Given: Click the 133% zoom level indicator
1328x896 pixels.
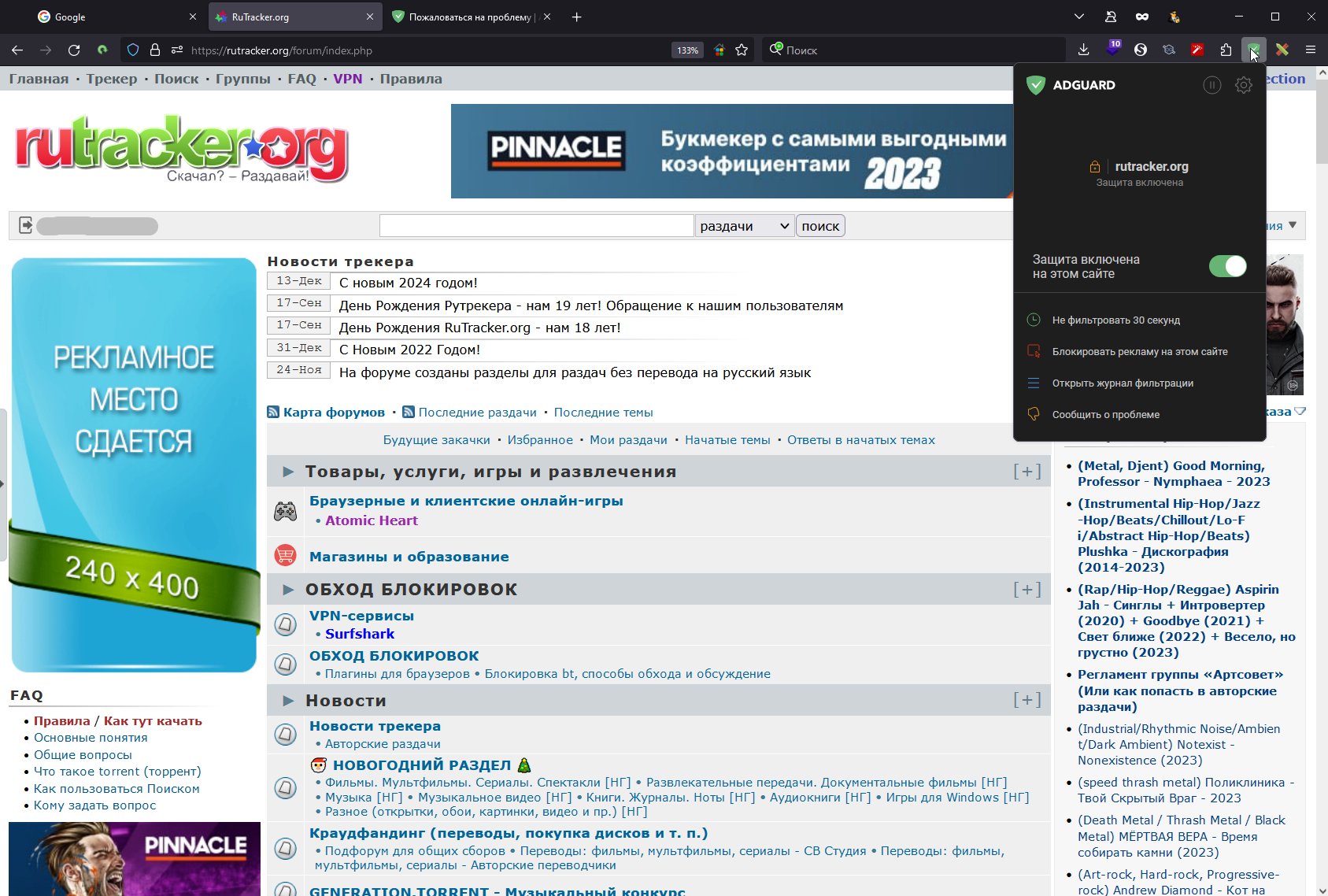Looking at the screenshot, I should pos(687,50).
